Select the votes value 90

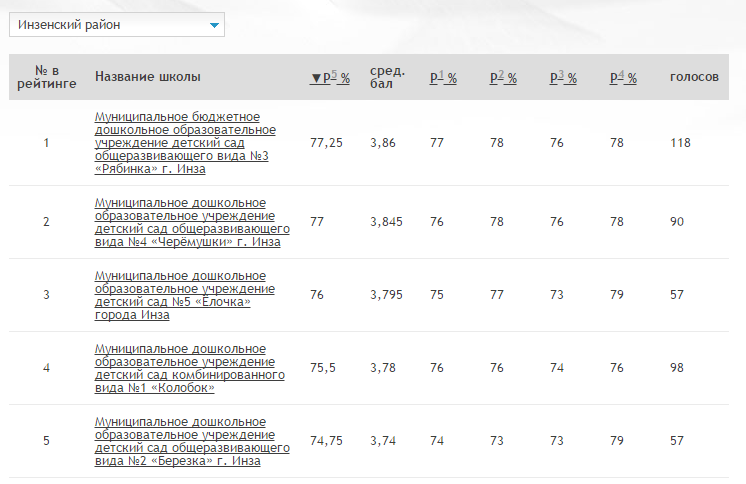point(677,222)
